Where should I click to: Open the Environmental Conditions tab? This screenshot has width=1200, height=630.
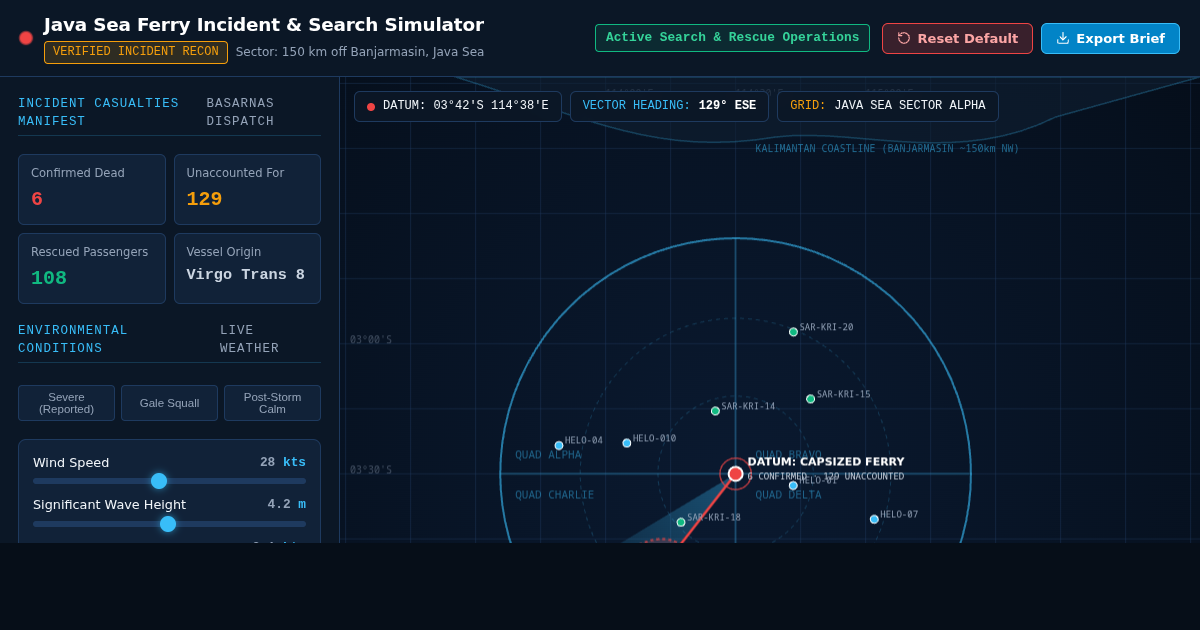click(x=73, y=339)
